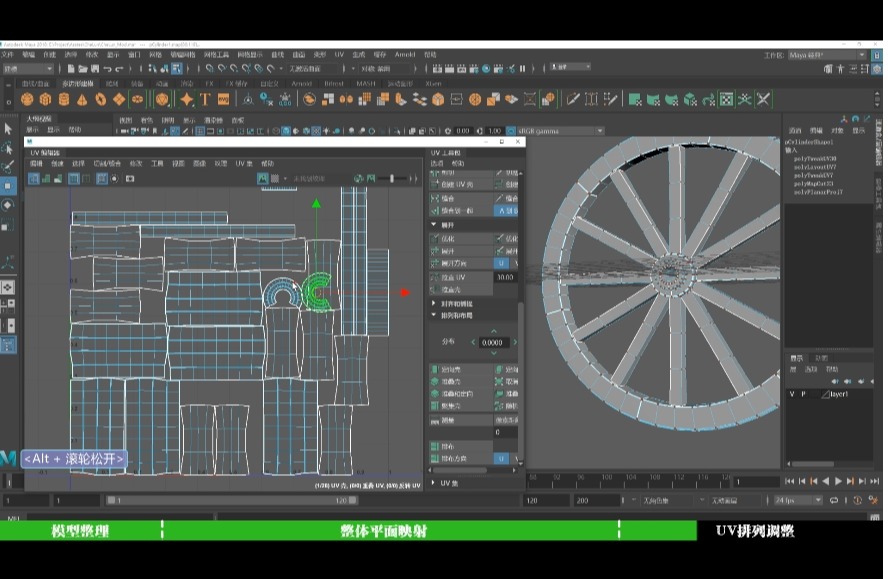
Task: Toggle layer1 playback P box
Action: point(803,394)
